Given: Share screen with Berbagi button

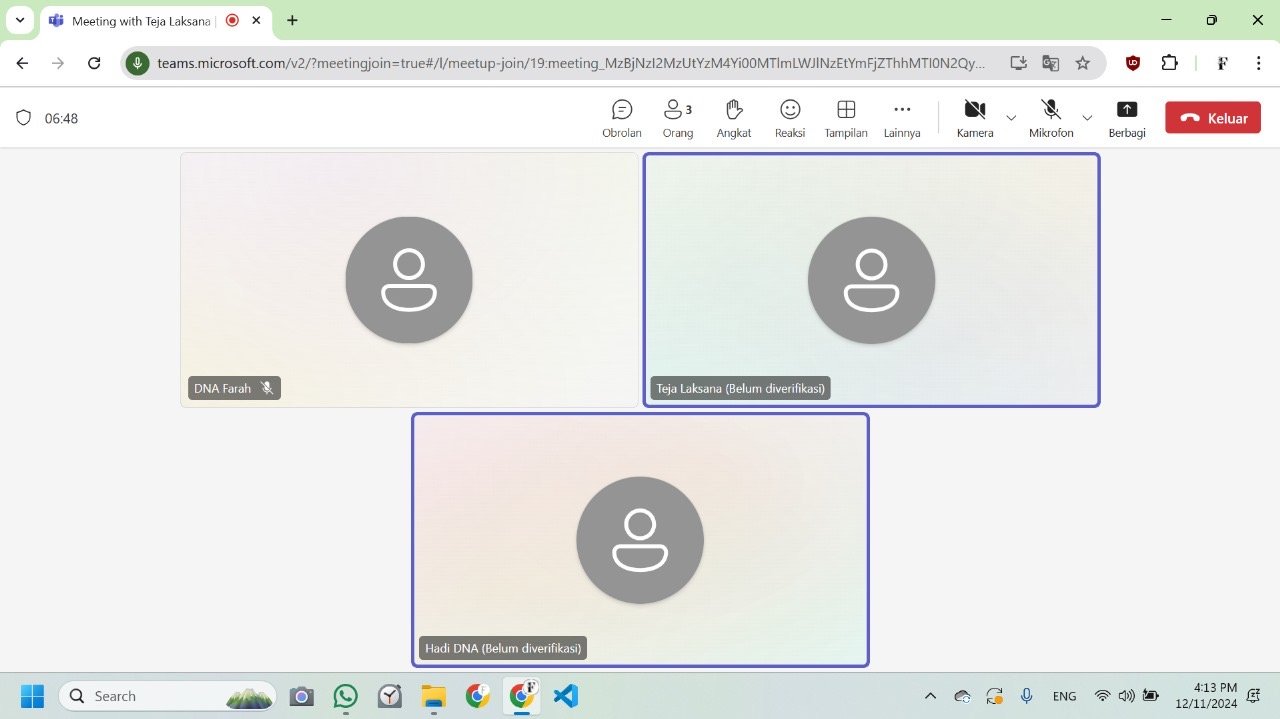Looking at the screenshot, I should (1126, 118).
